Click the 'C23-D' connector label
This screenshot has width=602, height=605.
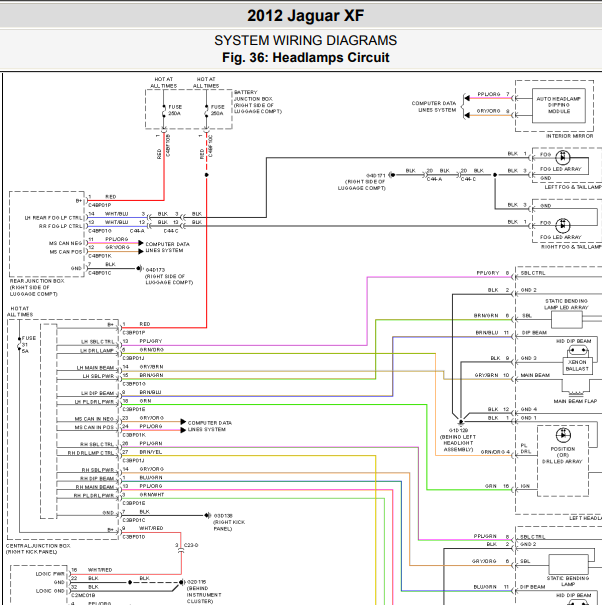point(191,546)
